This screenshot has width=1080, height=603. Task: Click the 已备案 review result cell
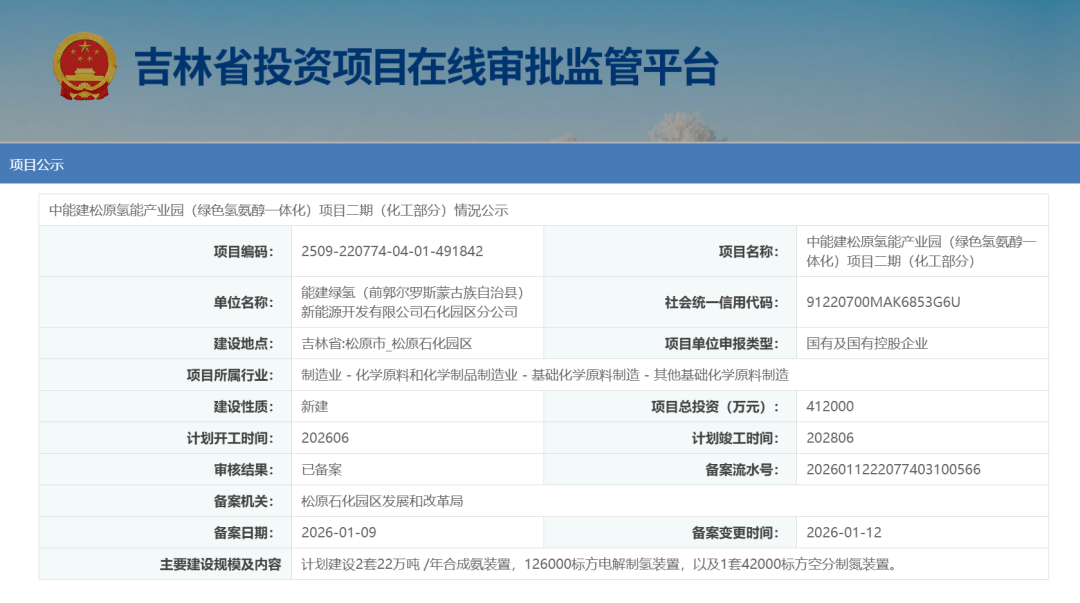pyautogui.click(x=318, y=468)
